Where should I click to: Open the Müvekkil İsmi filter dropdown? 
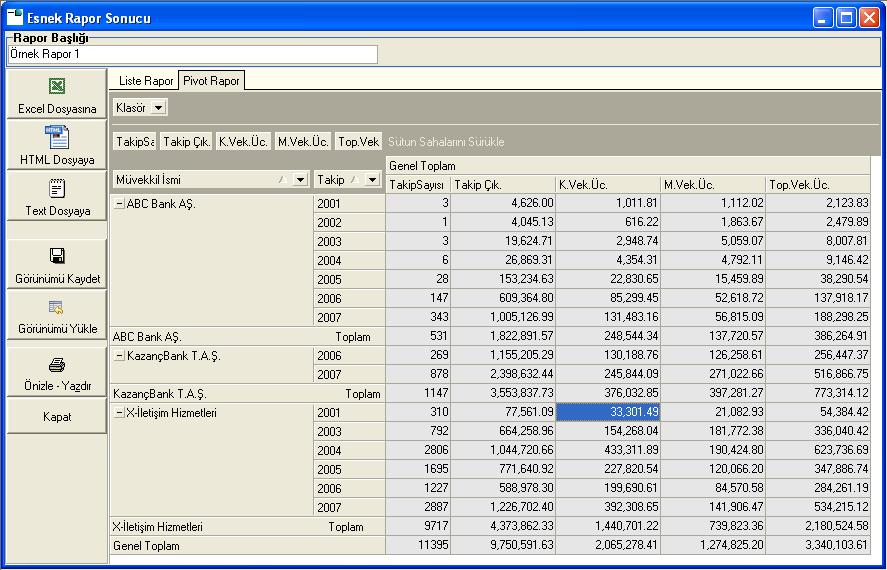point(300,180)
